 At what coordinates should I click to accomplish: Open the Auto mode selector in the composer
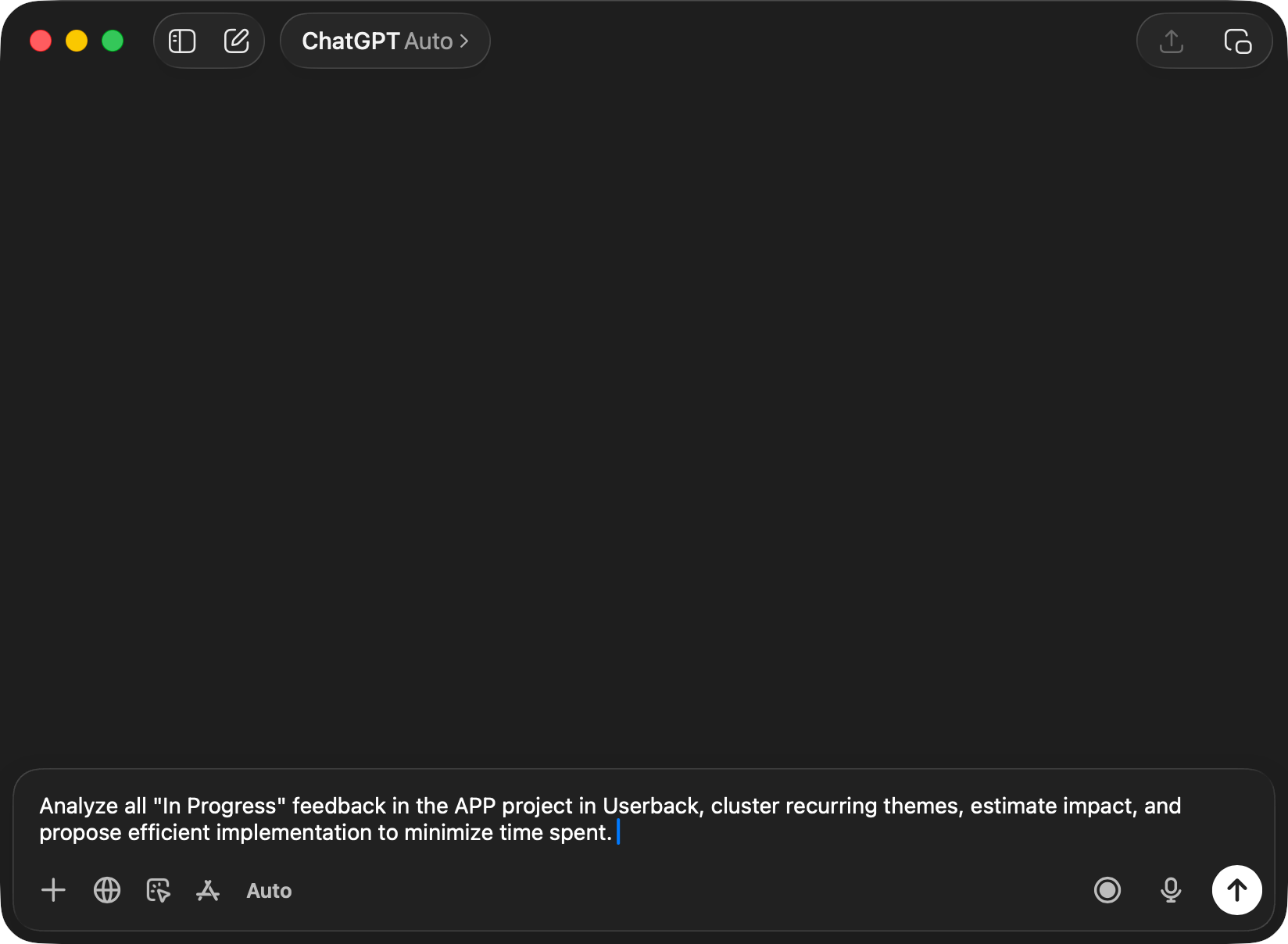coord(269,890)
